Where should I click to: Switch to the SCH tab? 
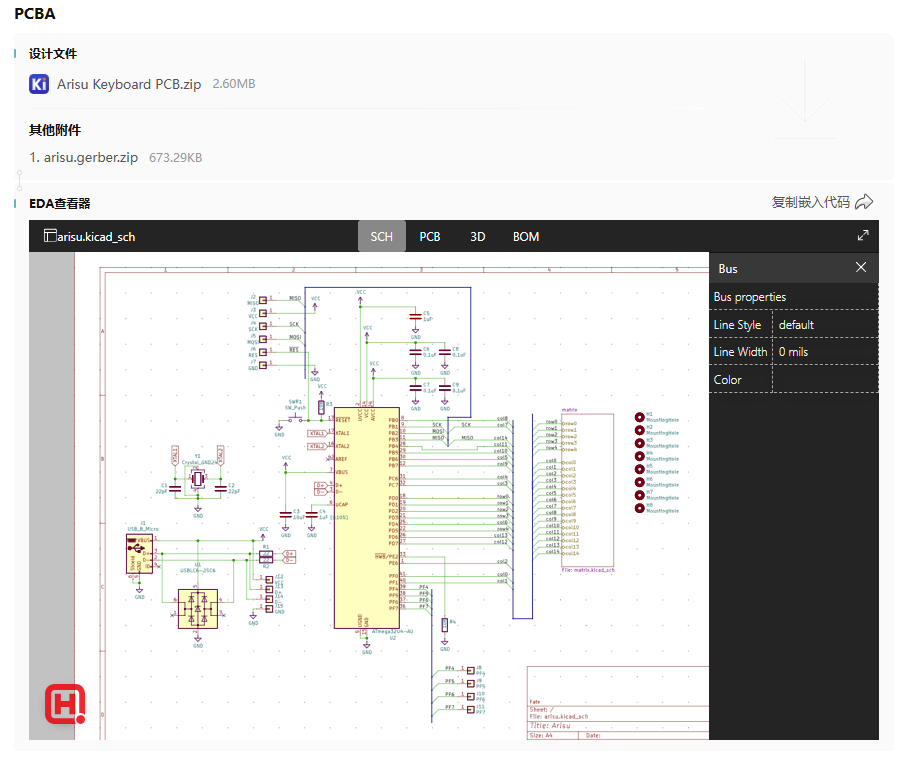click(x=381, y=237)
